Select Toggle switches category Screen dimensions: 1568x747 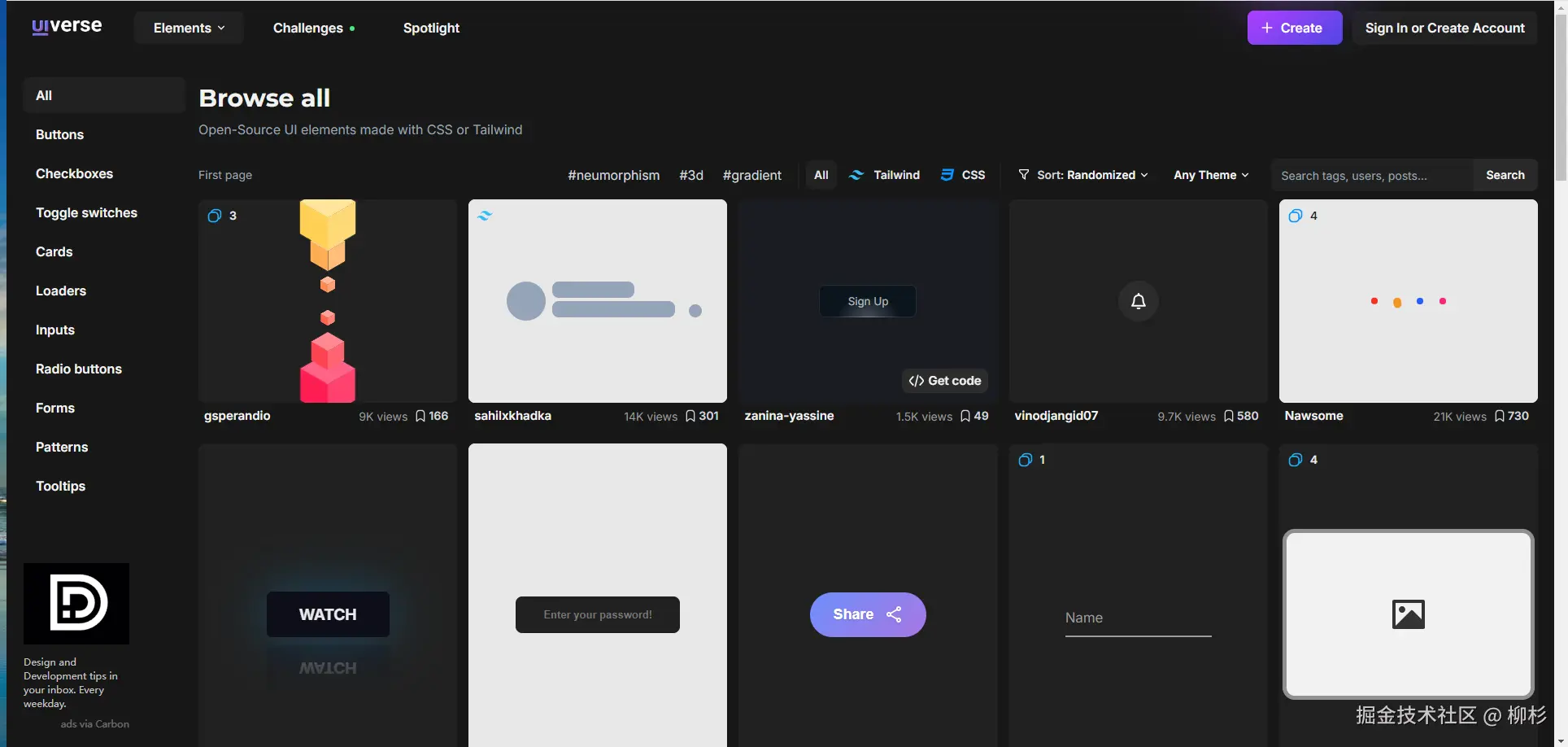(104, 212)
